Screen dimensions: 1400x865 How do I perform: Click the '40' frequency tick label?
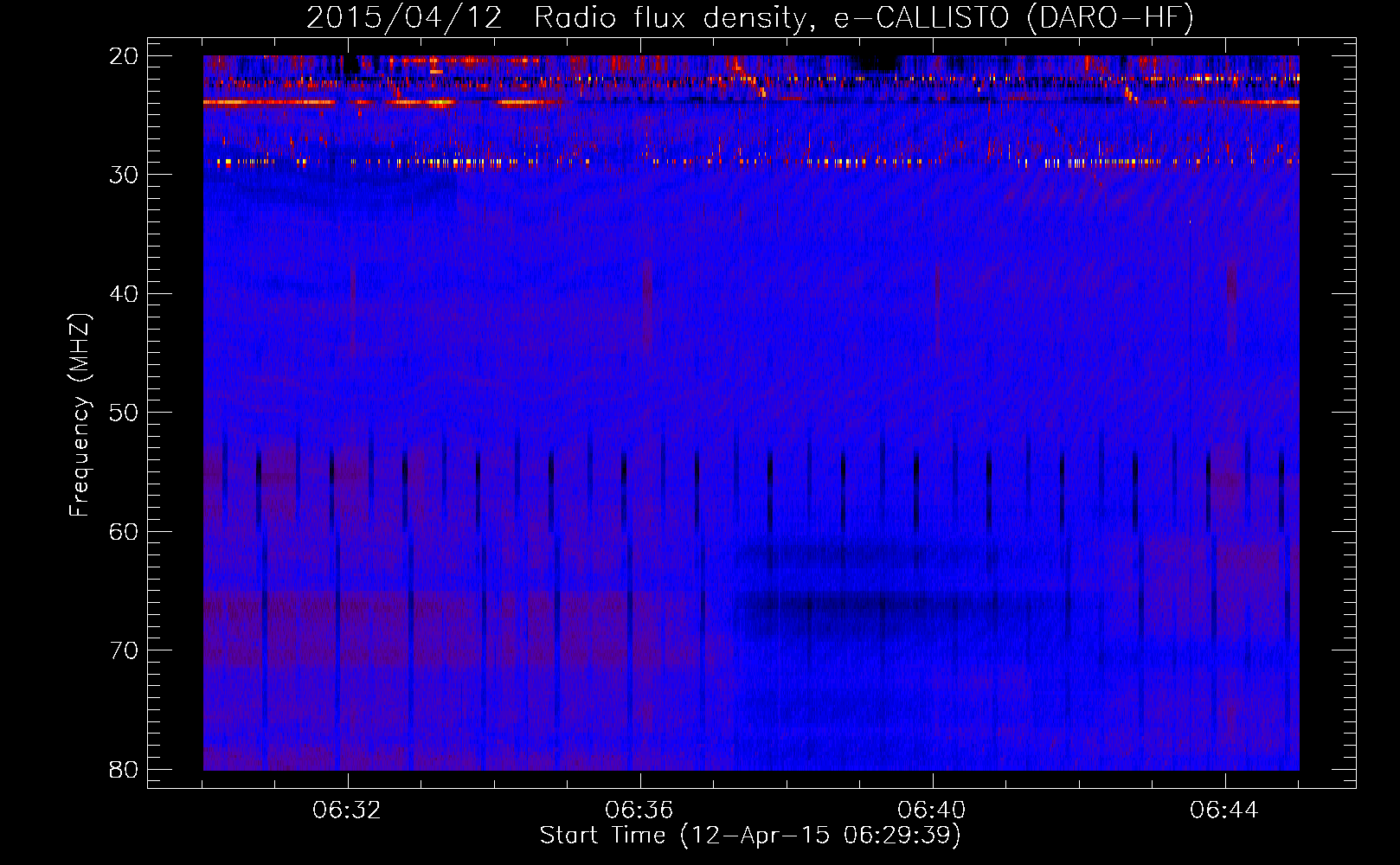[125, 294]
